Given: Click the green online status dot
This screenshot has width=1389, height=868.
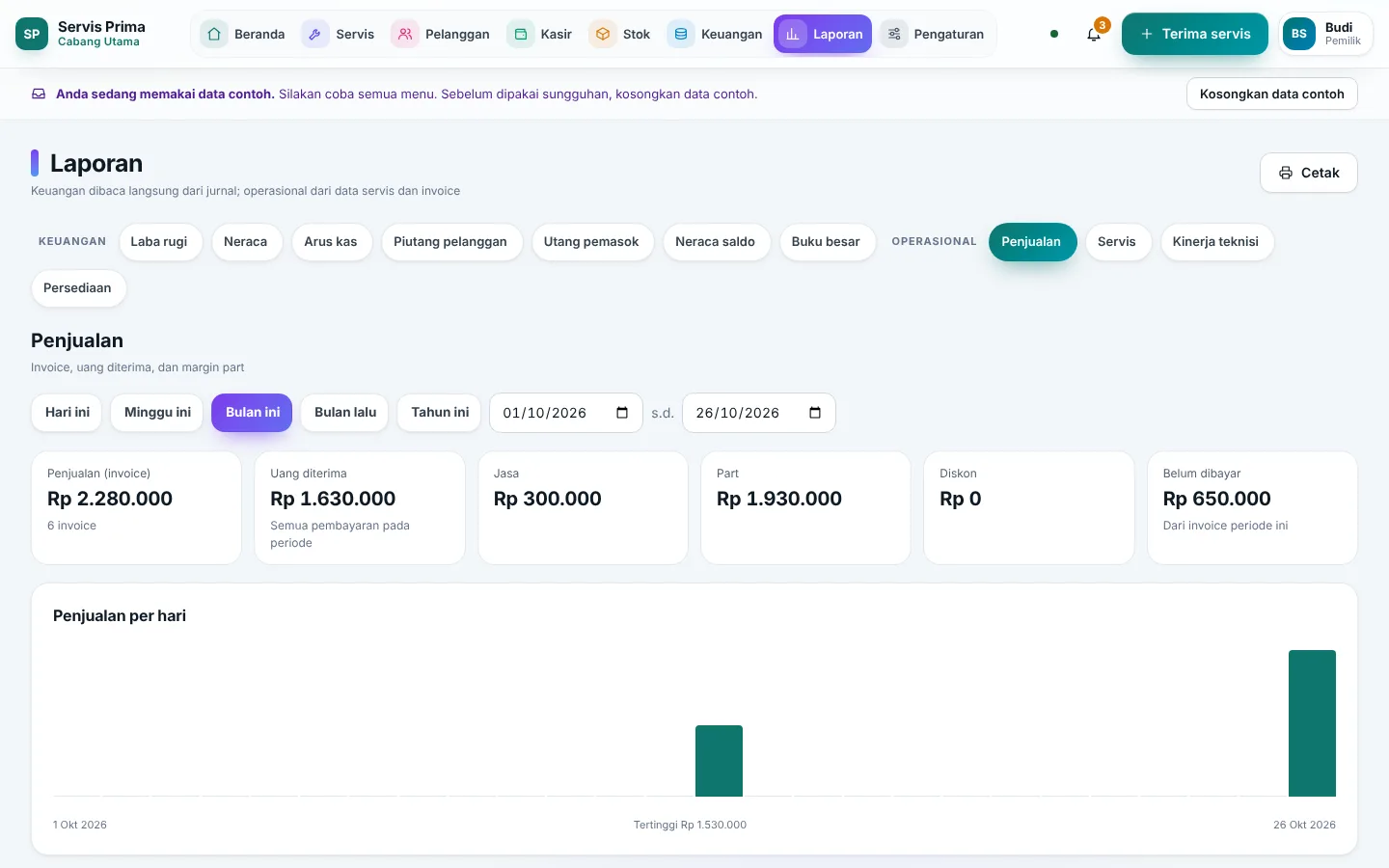Looking at the screenshot, I should 1054,34.
